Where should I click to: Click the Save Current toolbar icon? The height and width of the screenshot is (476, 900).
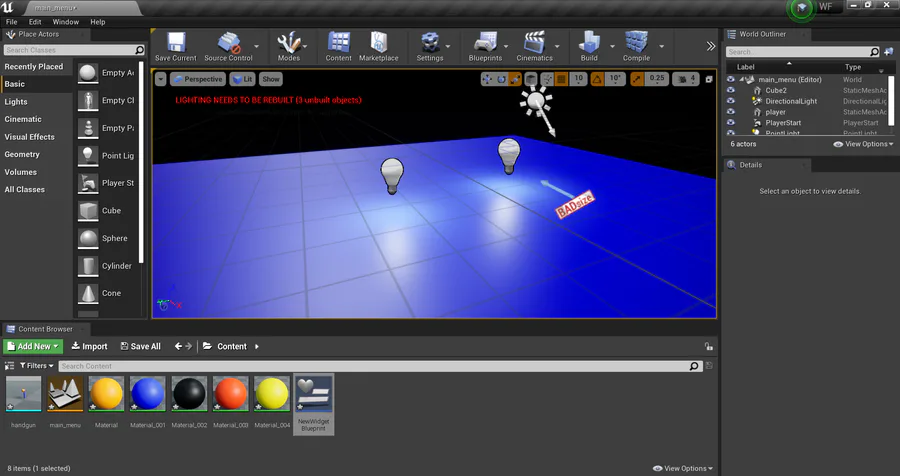tap(176, 47)
